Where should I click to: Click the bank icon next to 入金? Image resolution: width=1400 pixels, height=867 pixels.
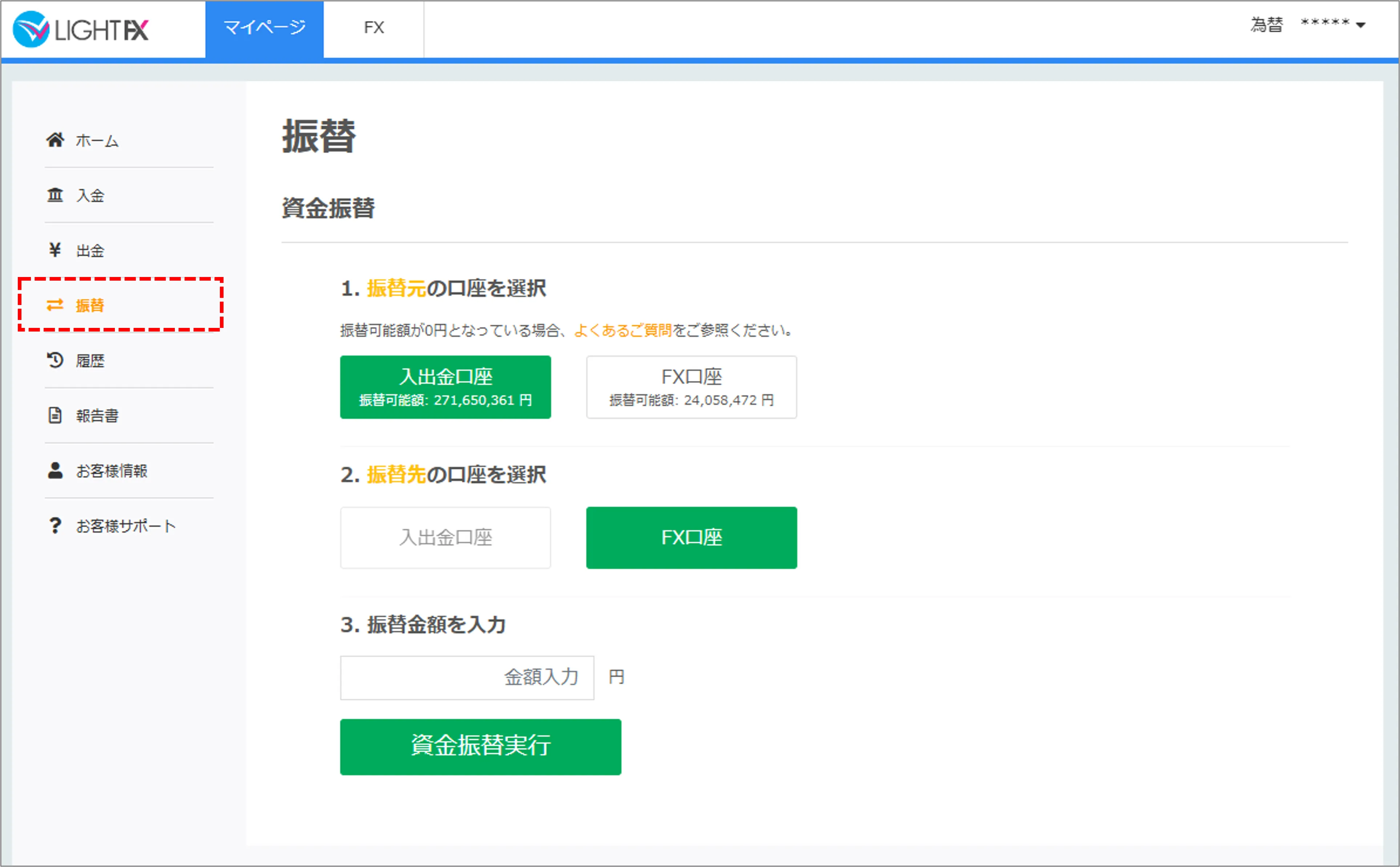[55, 195]
